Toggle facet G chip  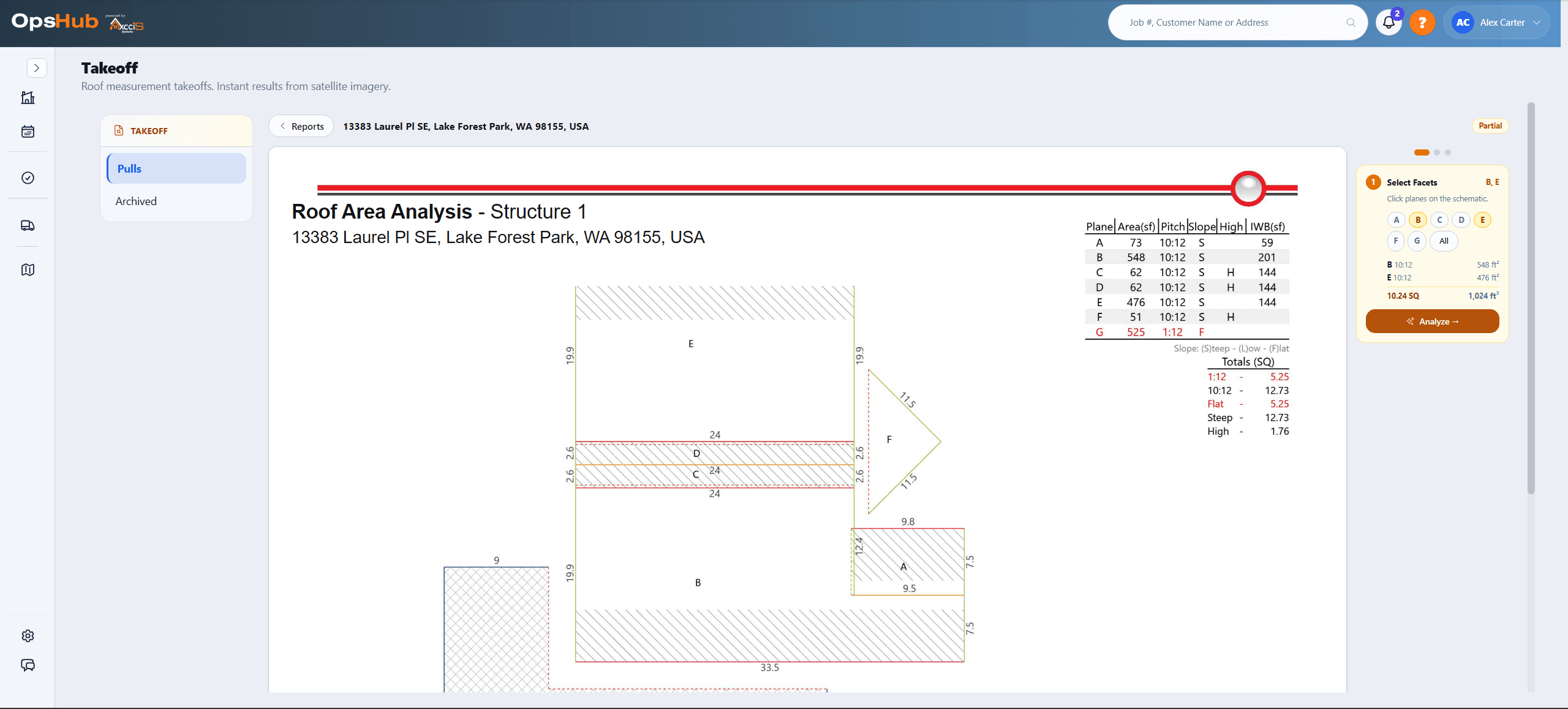1417,241
